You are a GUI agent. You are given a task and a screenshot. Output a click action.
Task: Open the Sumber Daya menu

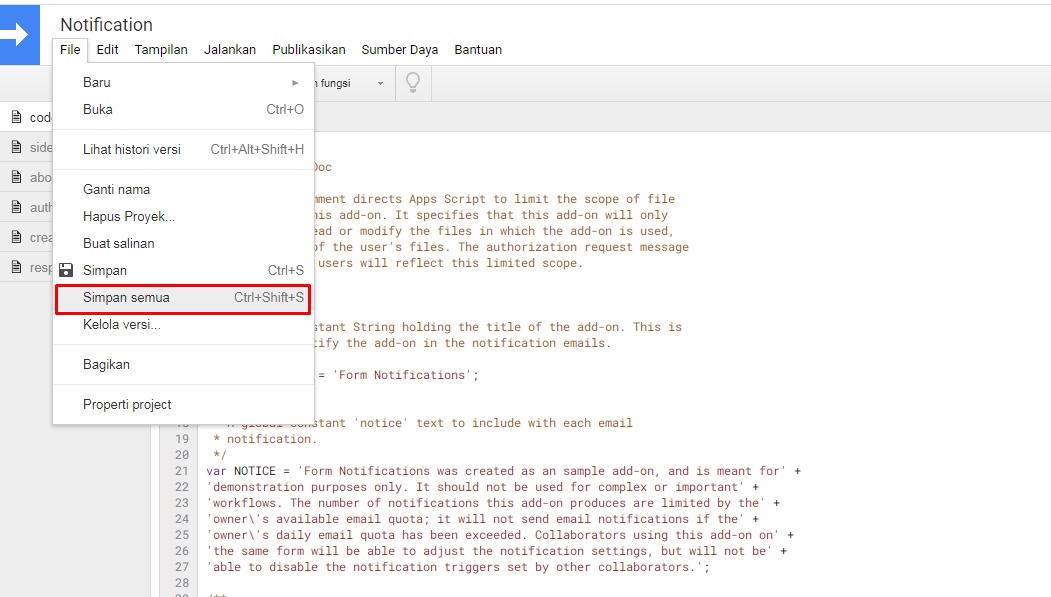[399, 49]
